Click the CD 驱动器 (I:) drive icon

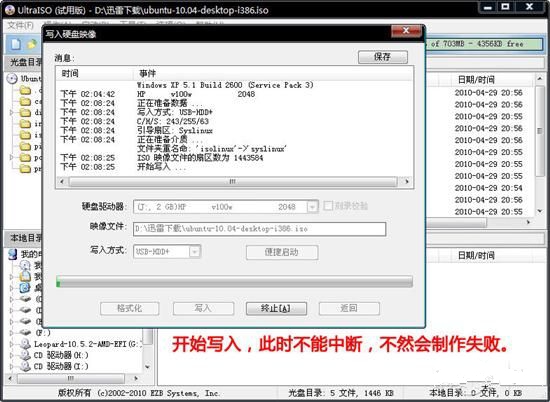pos(25,366)
